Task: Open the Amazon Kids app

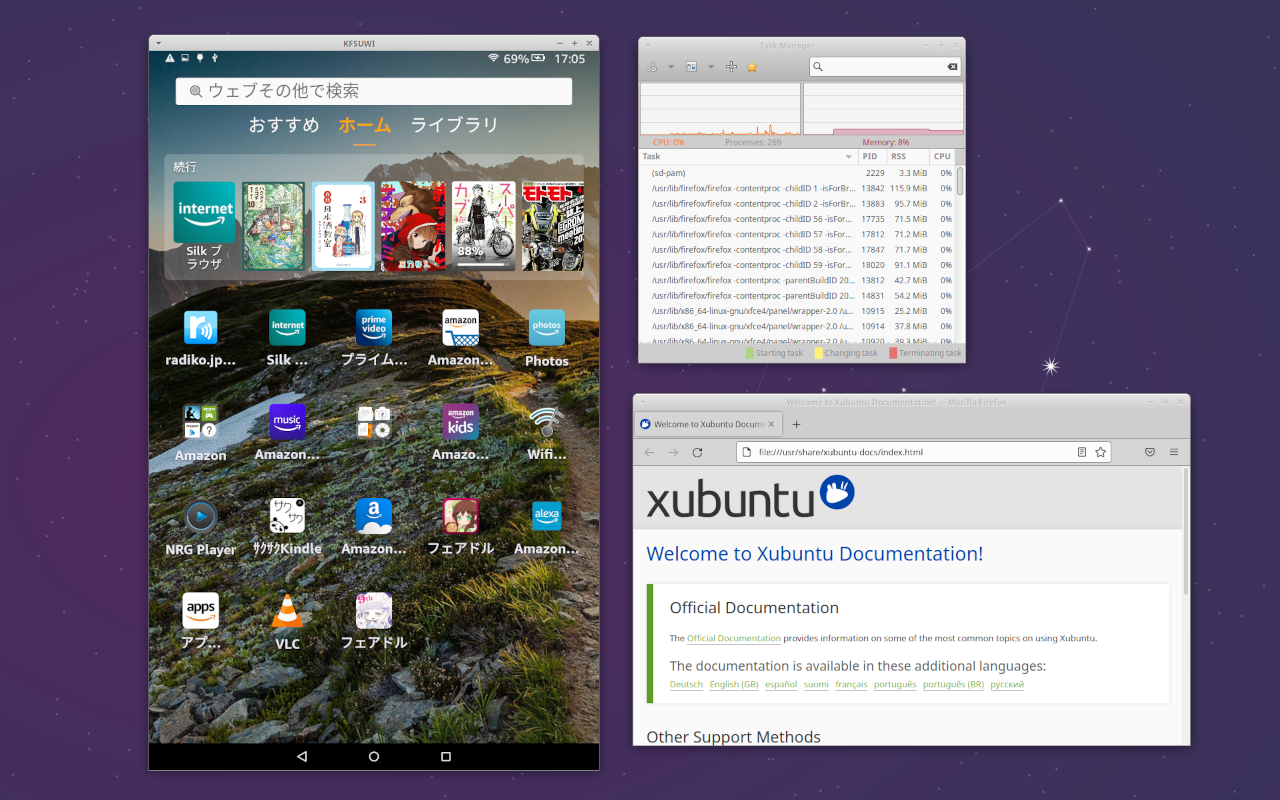Action: coord(460,422)
